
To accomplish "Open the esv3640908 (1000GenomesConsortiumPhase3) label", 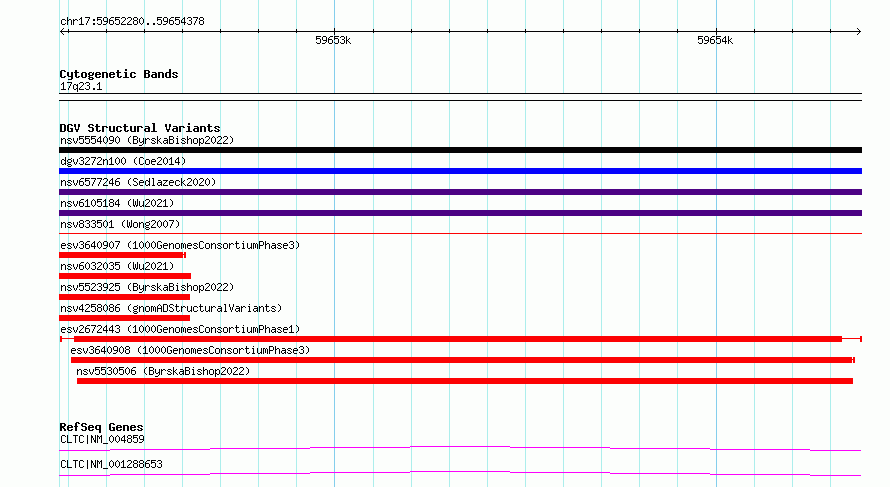I will point(190,350).
